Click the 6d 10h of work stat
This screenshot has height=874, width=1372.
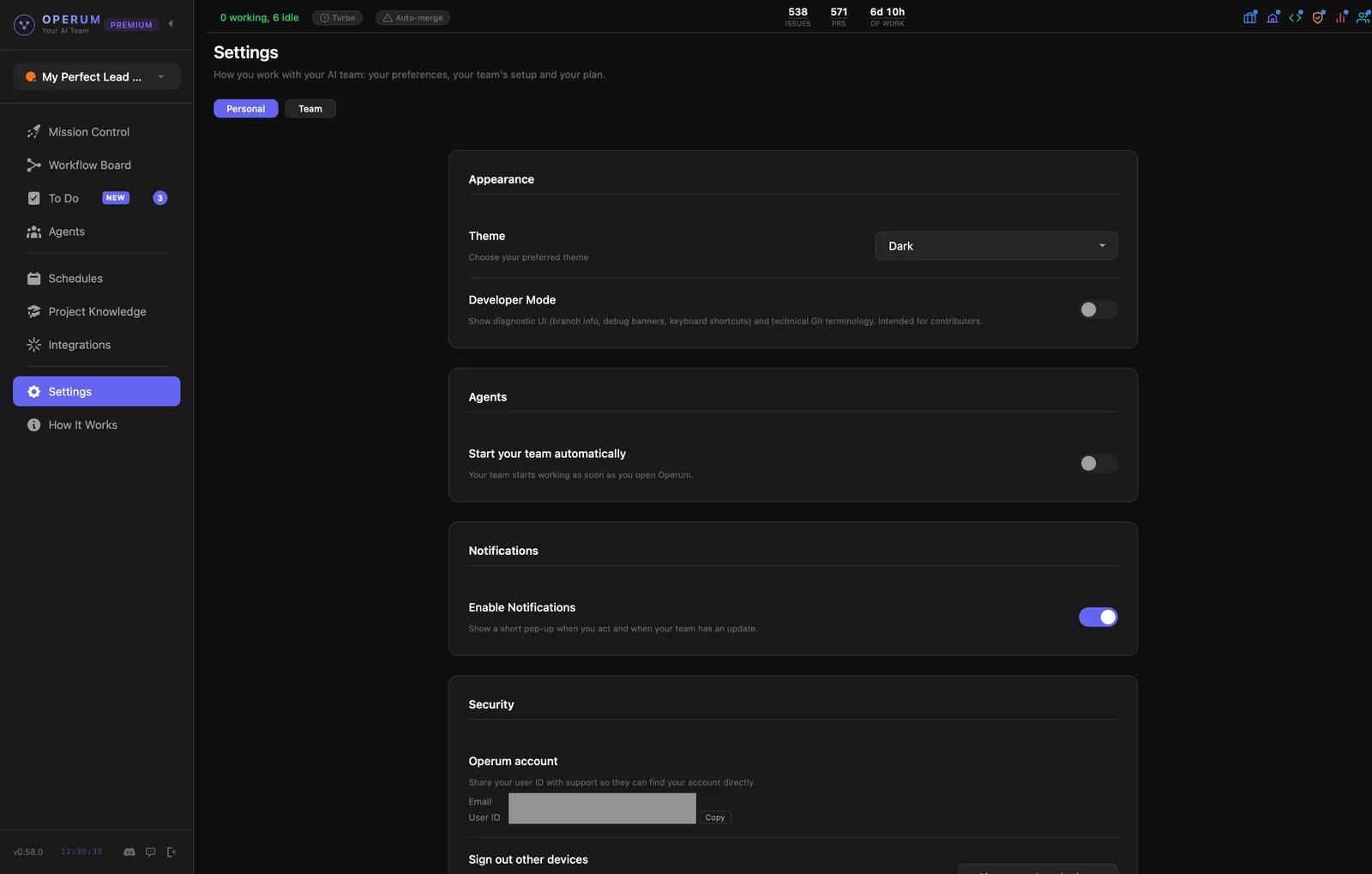(888, 17)
